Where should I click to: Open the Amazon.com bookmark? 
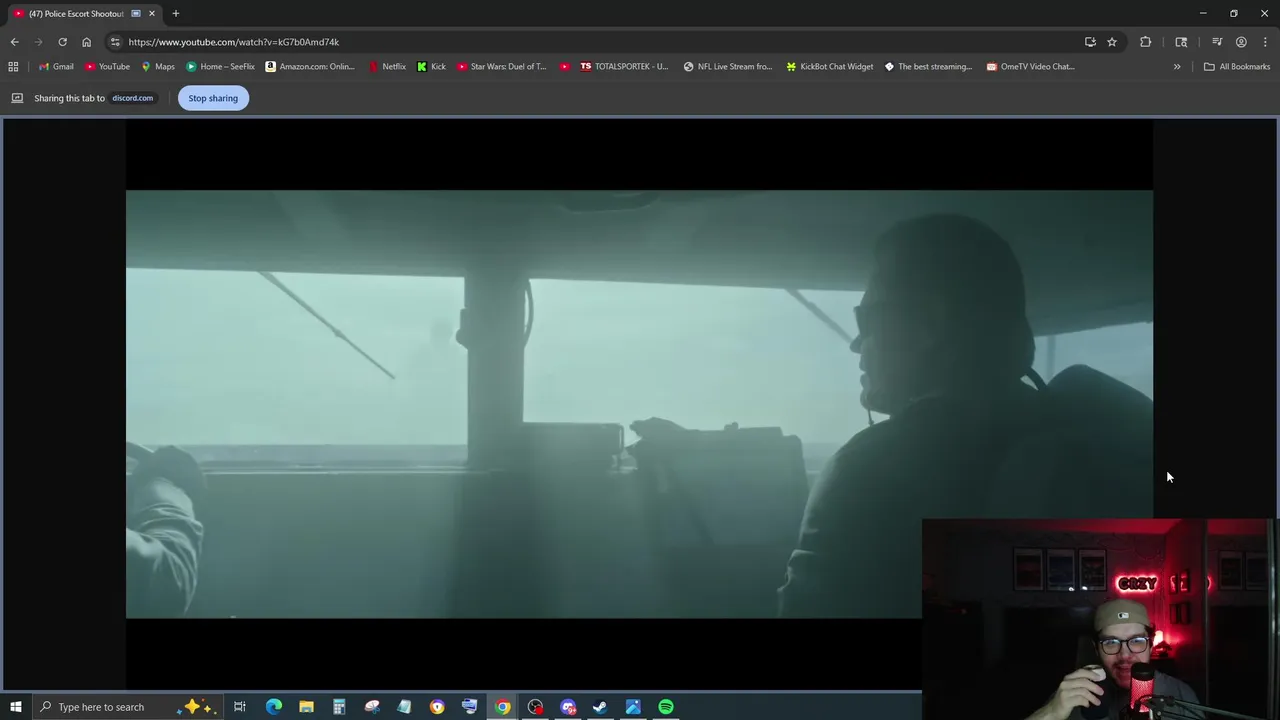coord(310,67)
